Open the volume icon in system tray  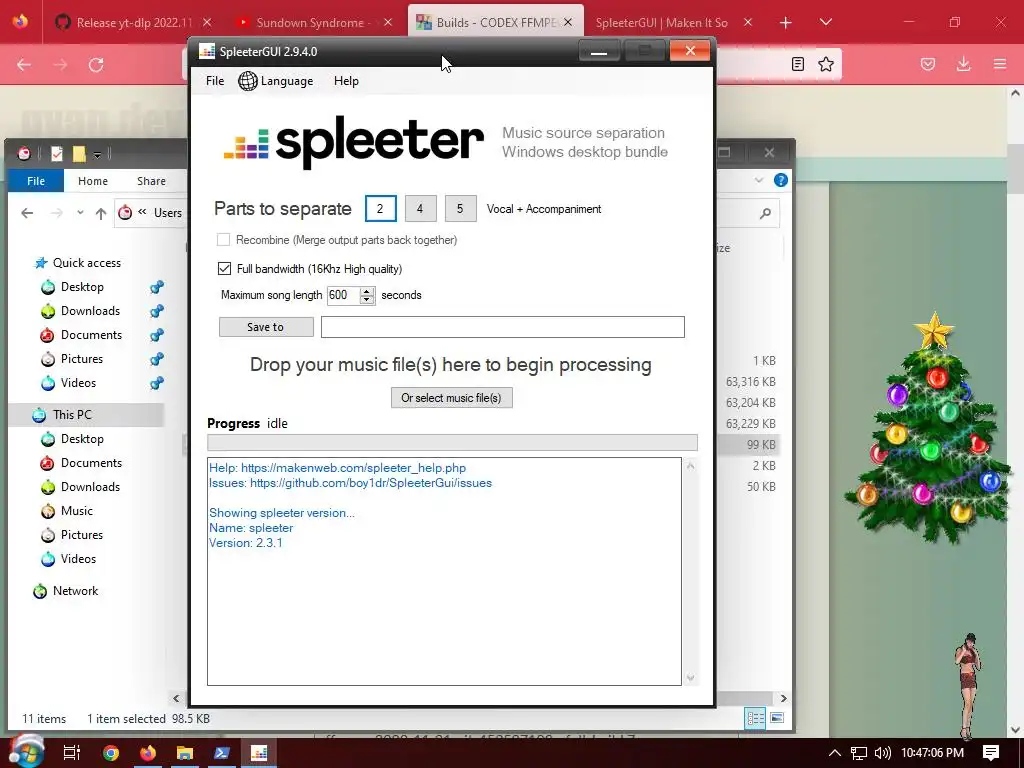(x=882, y=753)
